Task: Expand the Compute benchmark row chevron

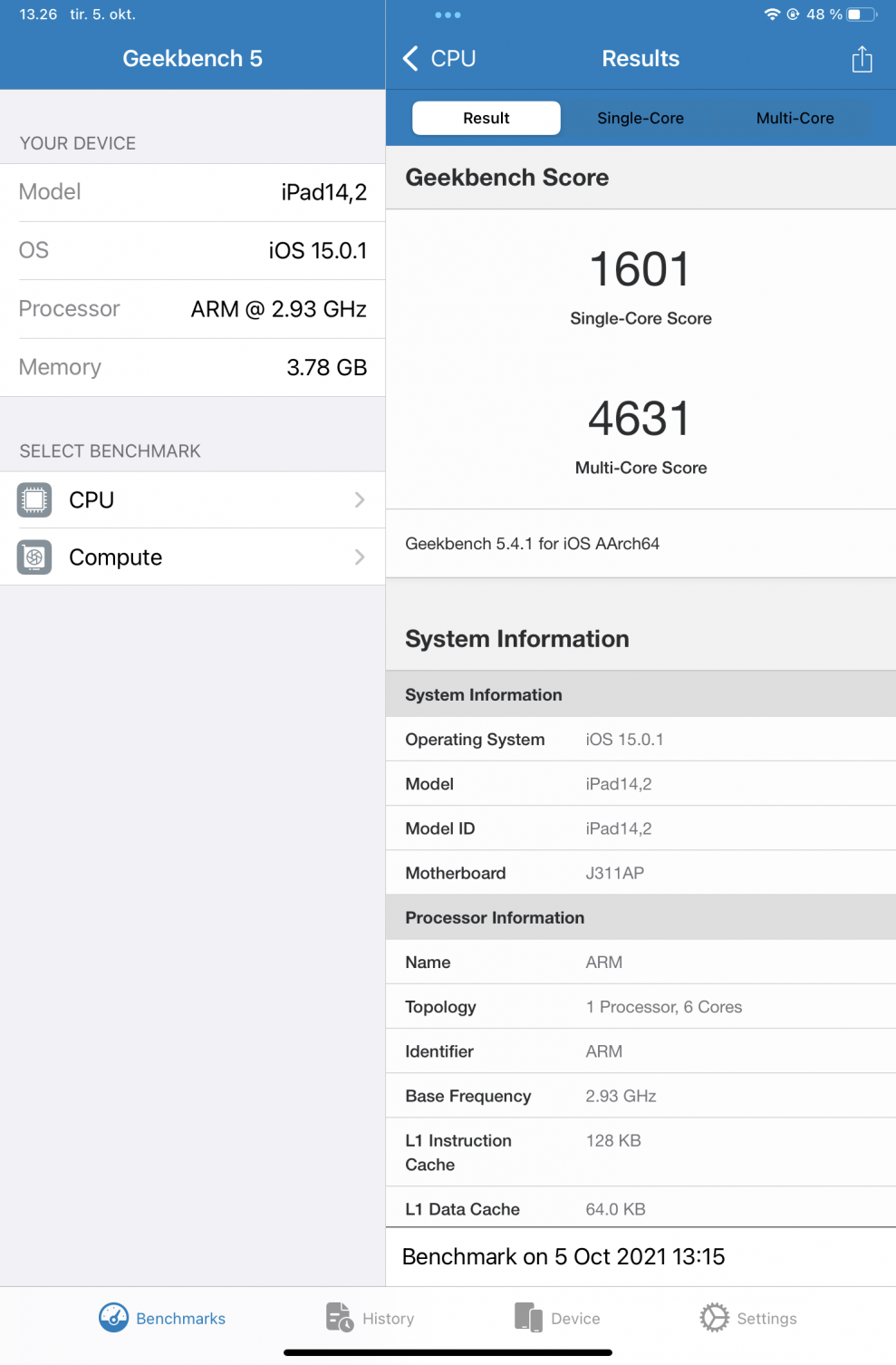Action: 360,557
